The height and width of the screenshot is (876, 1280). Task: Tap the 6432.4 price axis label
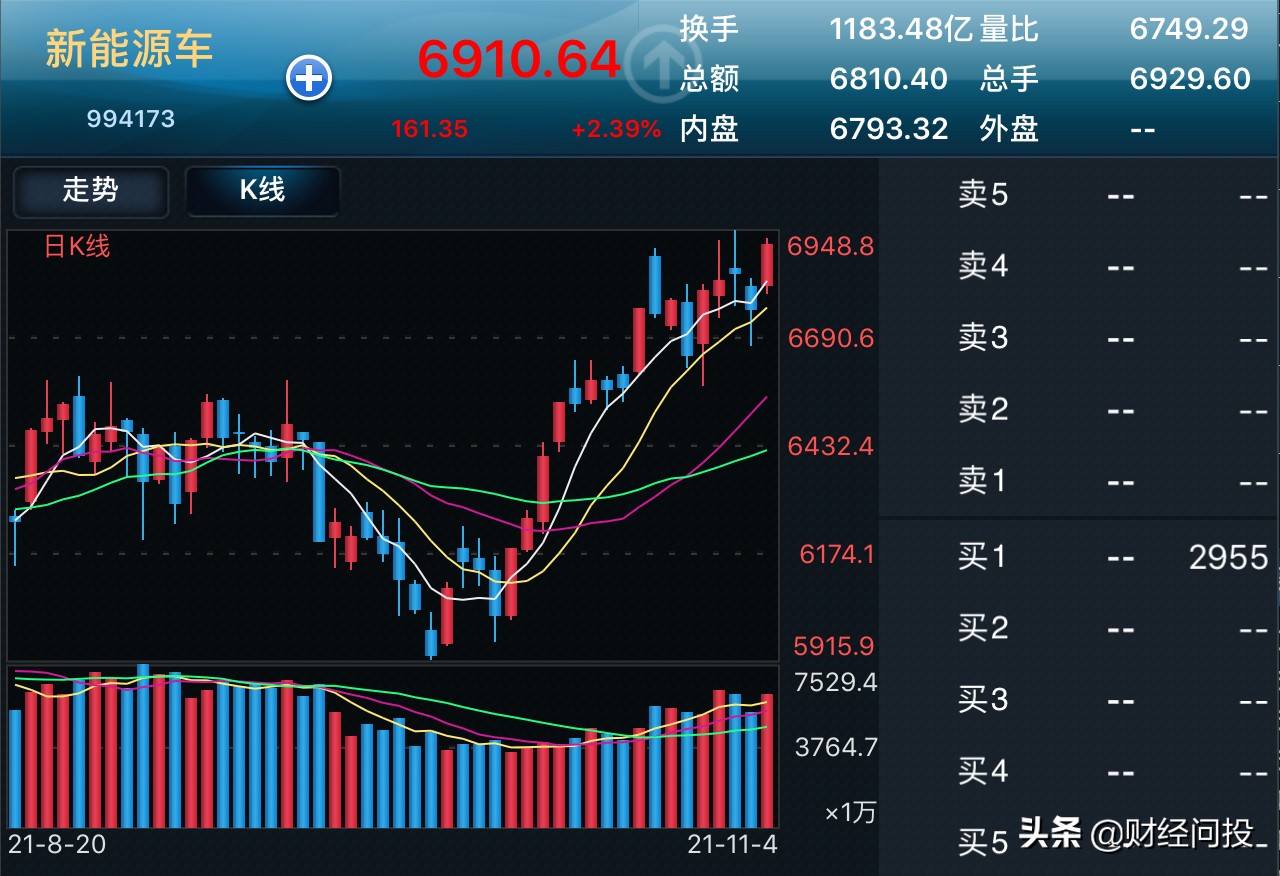point(831,446)
